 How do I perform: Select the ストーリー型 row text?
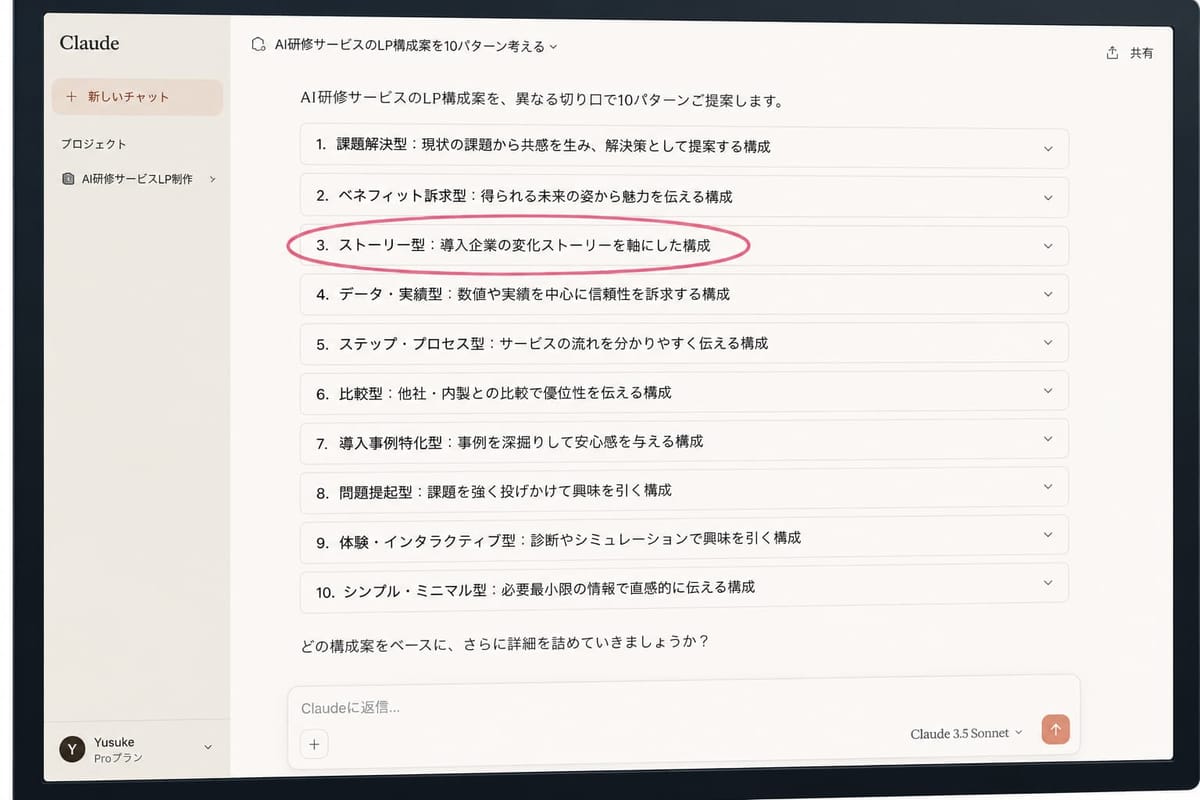coord(512,245)
